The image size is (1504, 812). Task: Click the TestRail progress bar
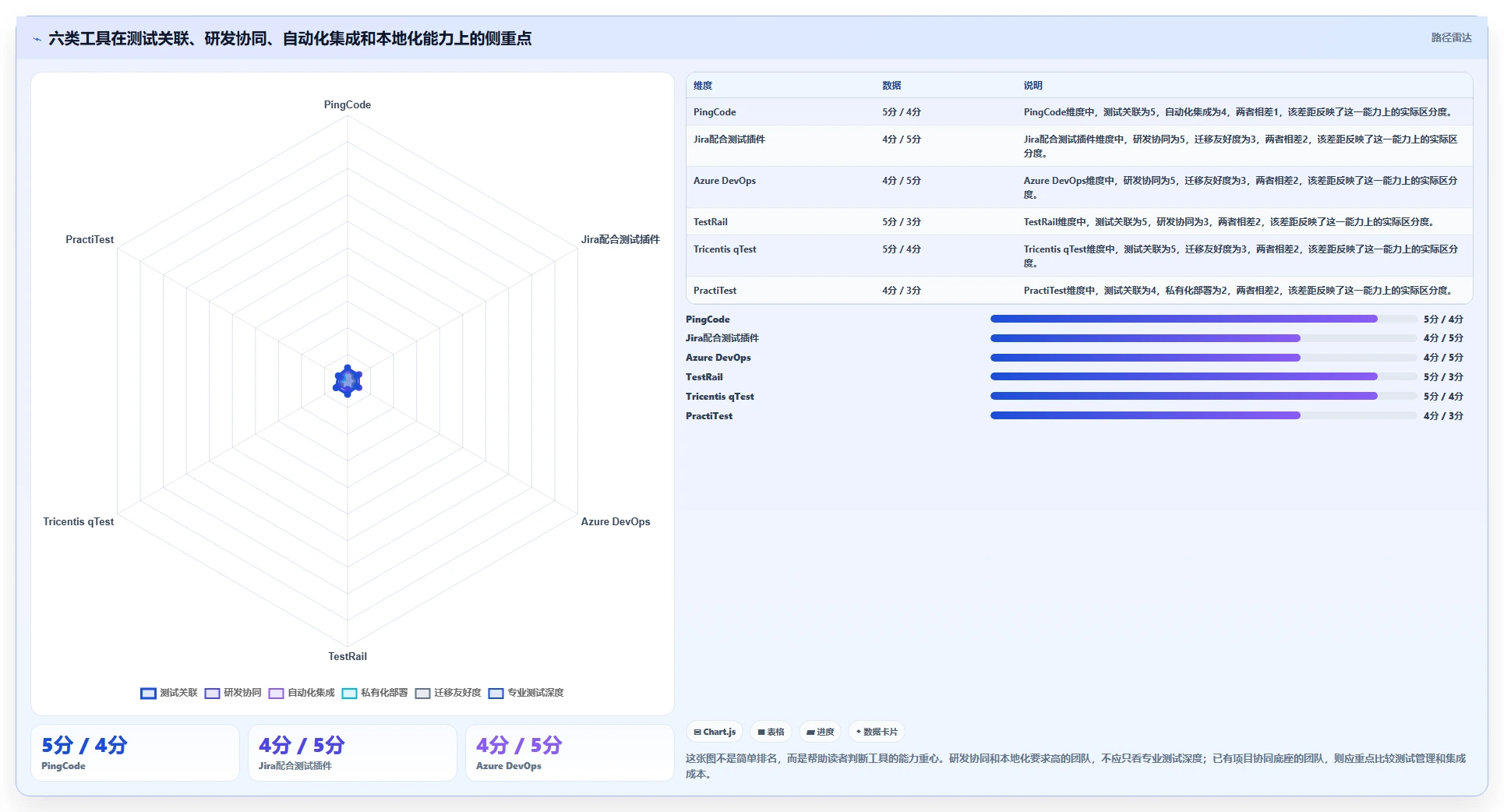[1203, 377]
